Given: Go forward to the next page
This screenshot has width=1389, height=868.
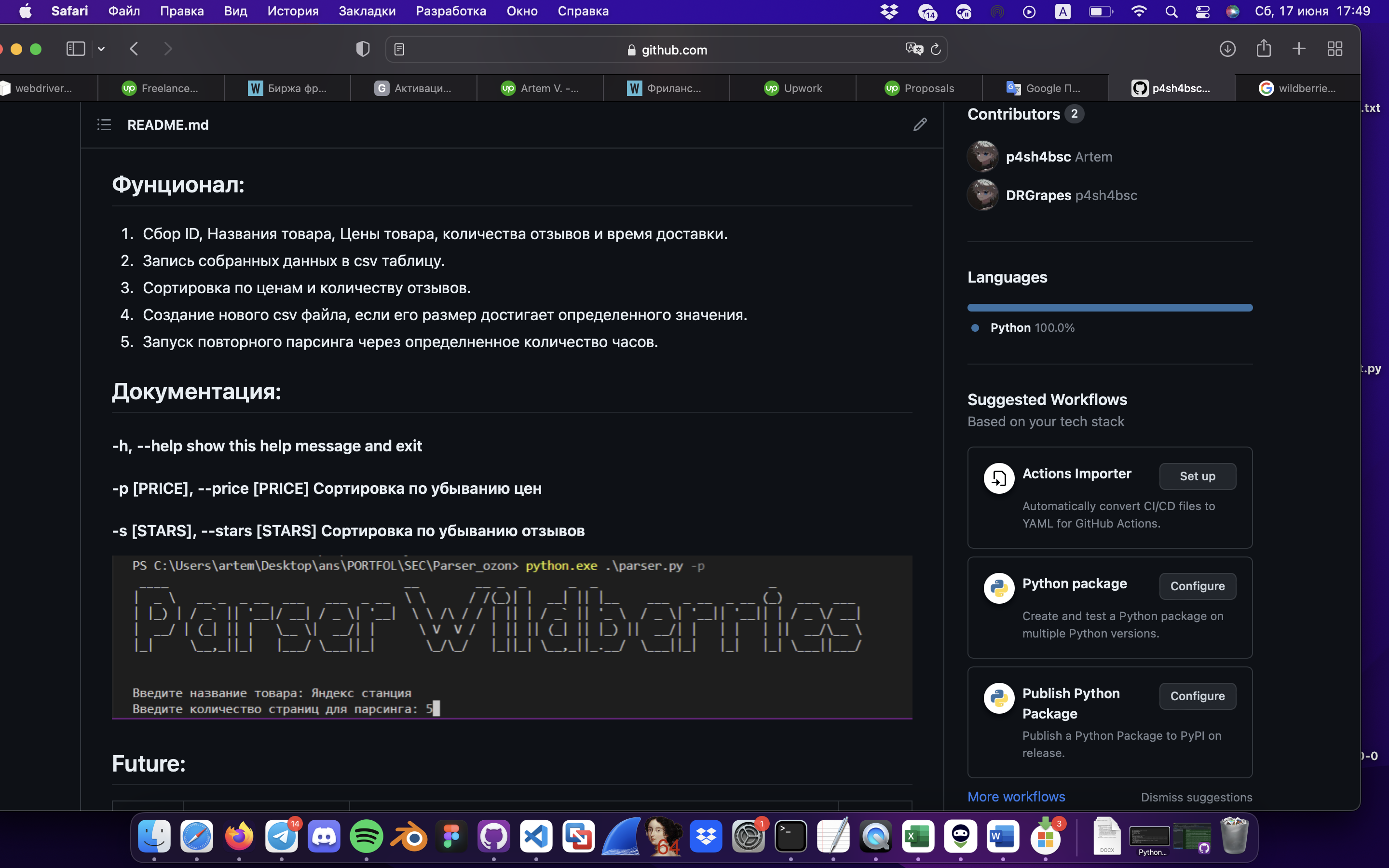Looking at the screenshot, I should pos(168,49).
